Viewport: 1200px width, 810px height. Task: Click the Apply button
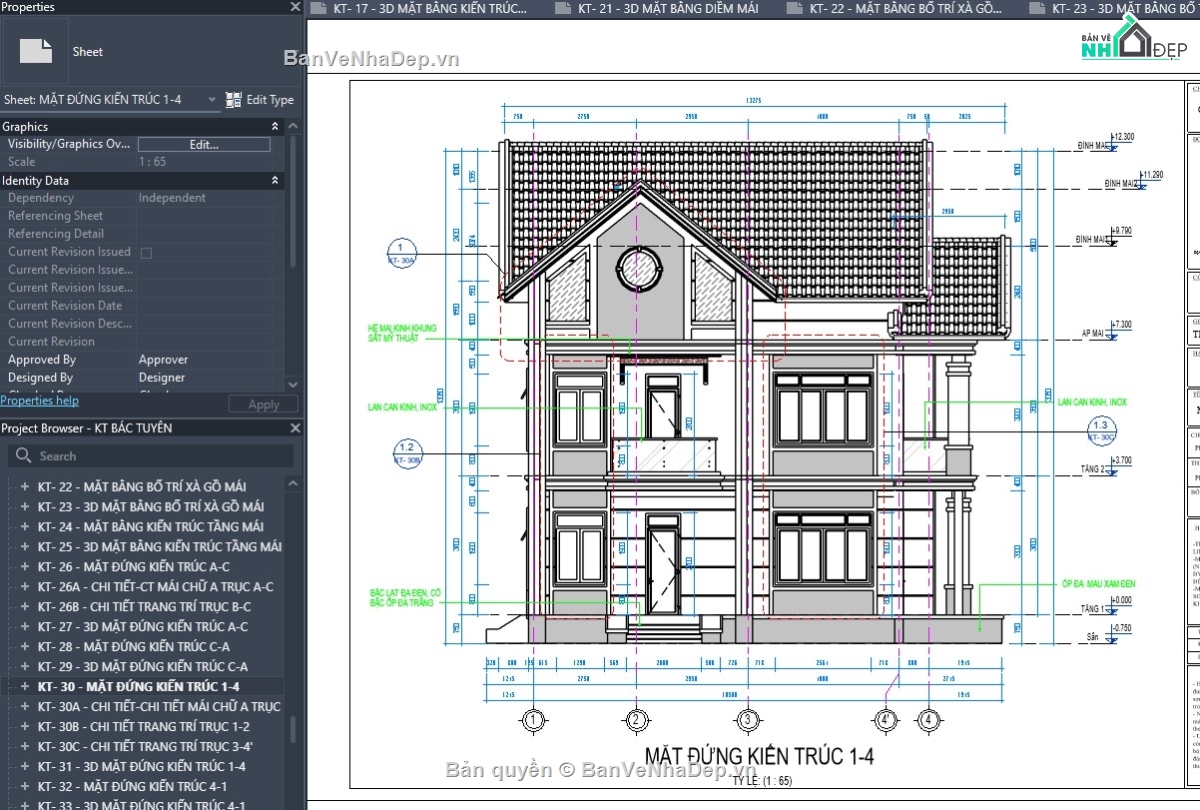[x=263, y=405]
